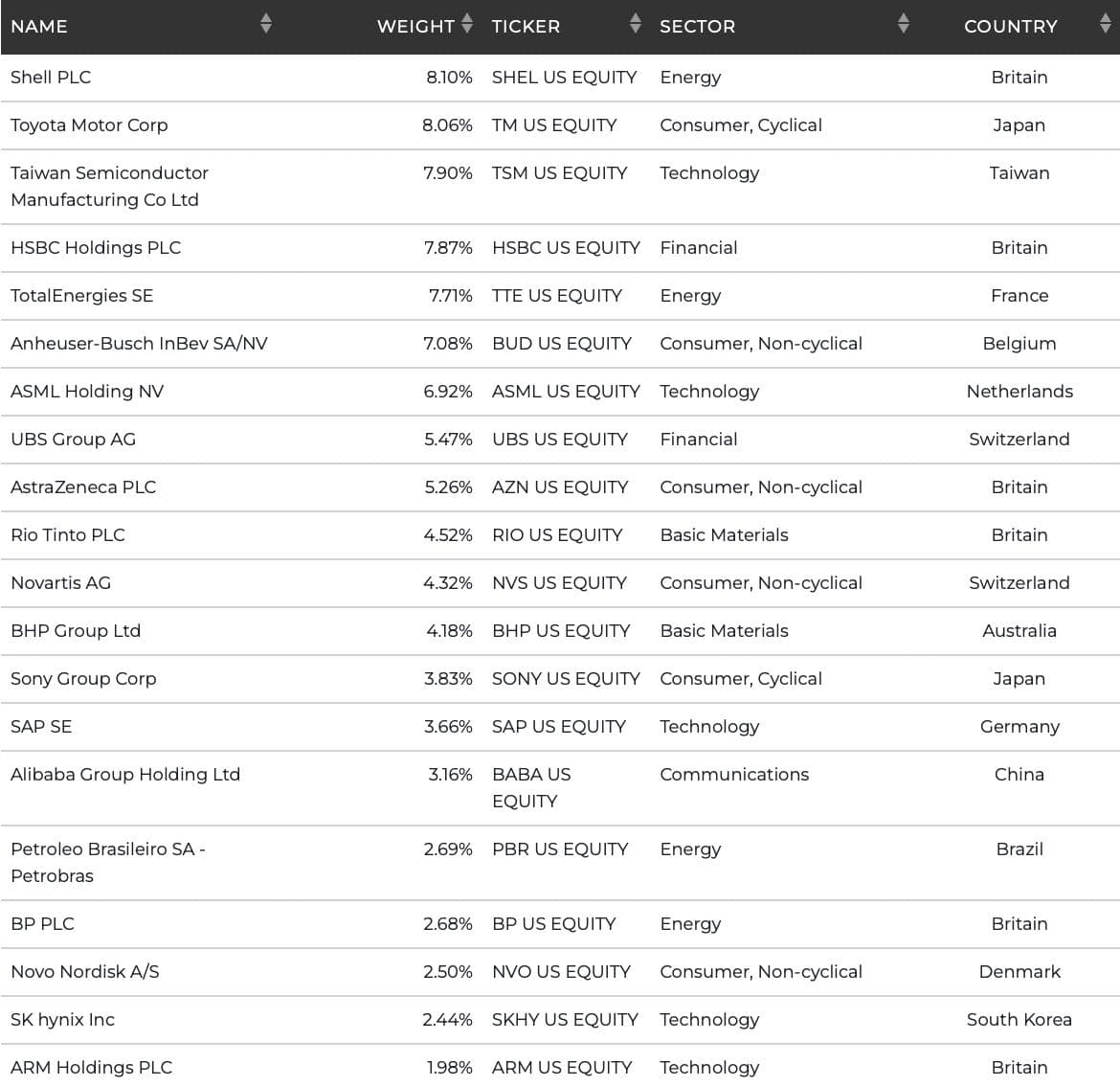1120x1086 pixels.
Task: Click Anheuser-Busch InBev SA/NV name
Action: [x=140, y=344]
